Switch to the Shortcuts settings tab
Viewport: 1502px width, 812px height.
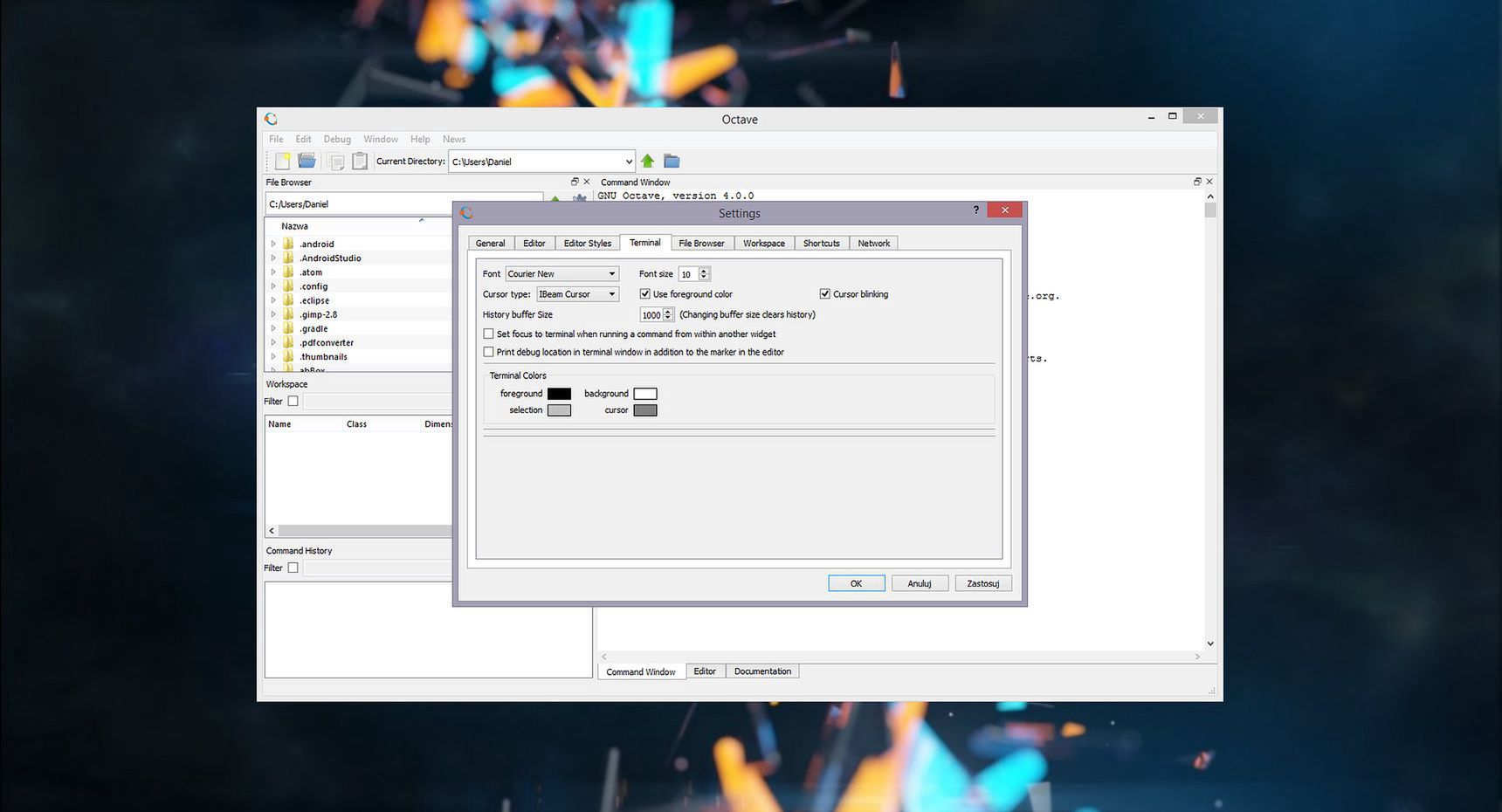point(822,244)
